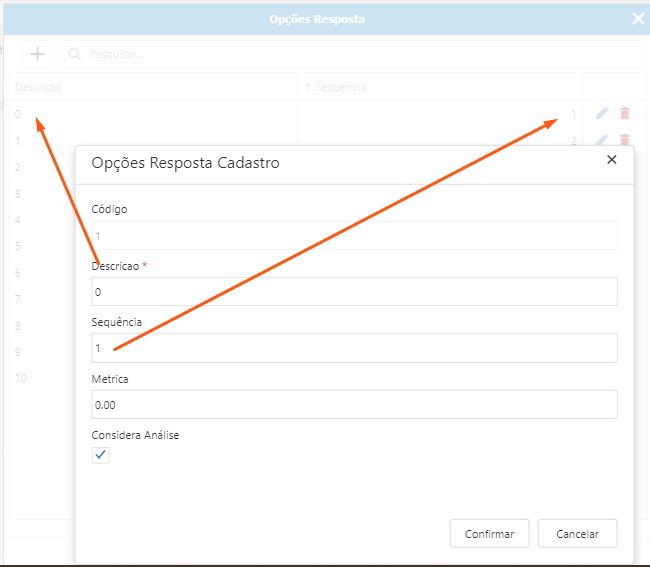Click into the Sequência input field
This screenshot has height=567, width=650.
coord(354,348)
